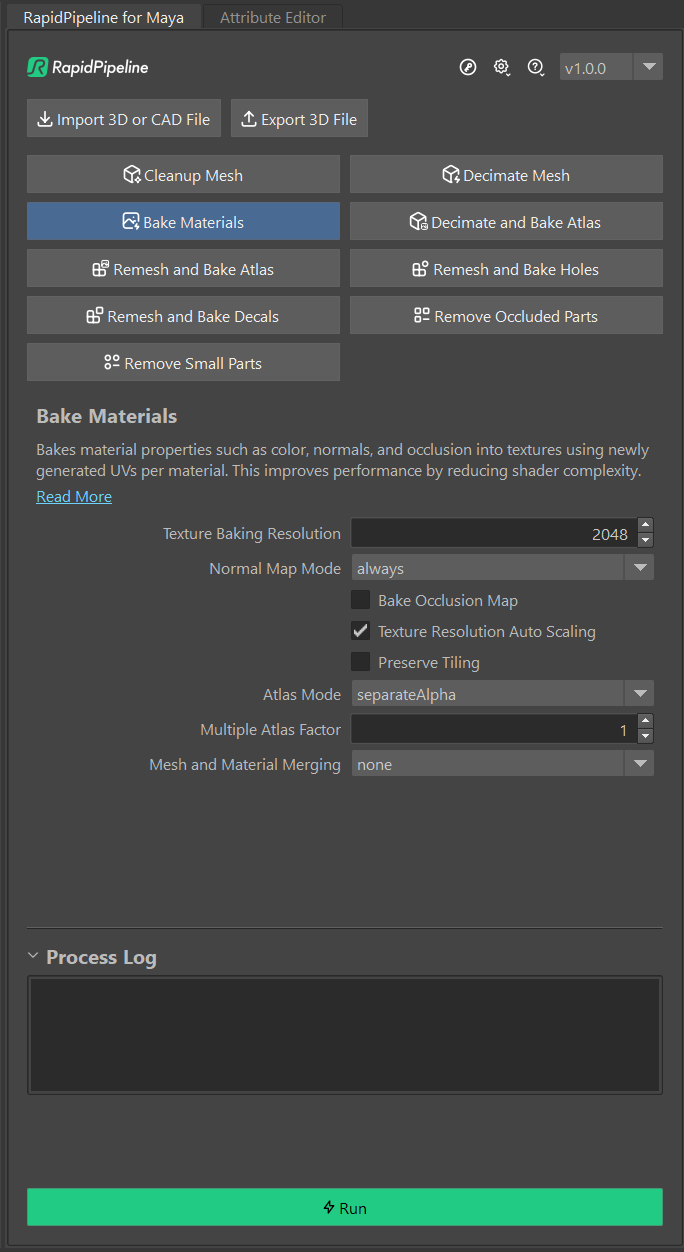
Task: Select Remove Small Parts preset
Action: click(183, 362)
